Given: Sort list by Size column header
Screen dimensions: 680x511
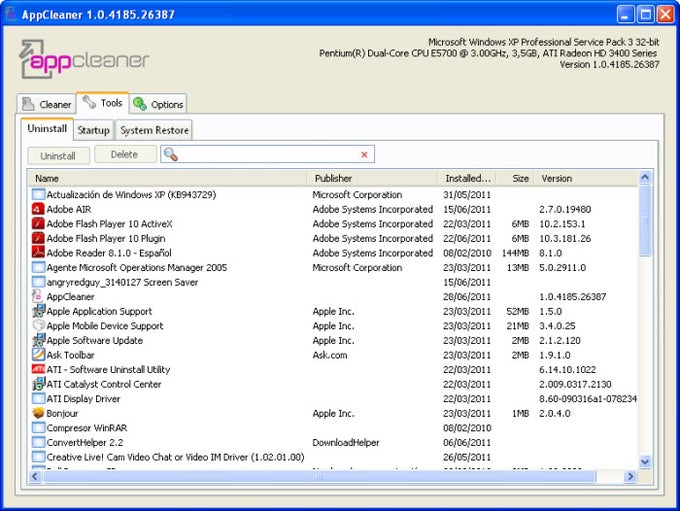Looking at the screenshot, I should pos(515,178).
